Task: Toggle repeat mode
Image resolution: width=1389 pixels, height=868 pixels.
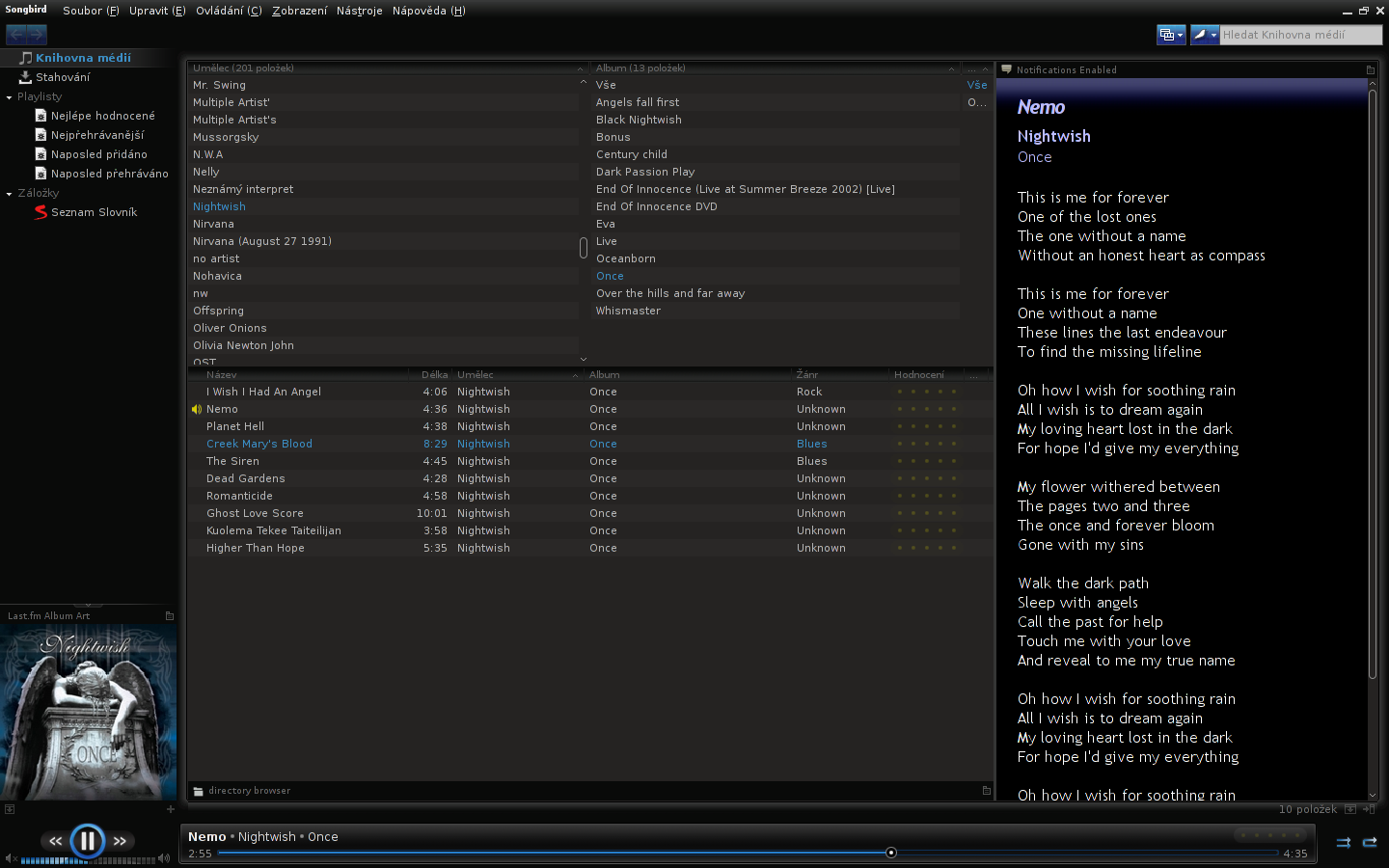Action: pos(1370,842)
